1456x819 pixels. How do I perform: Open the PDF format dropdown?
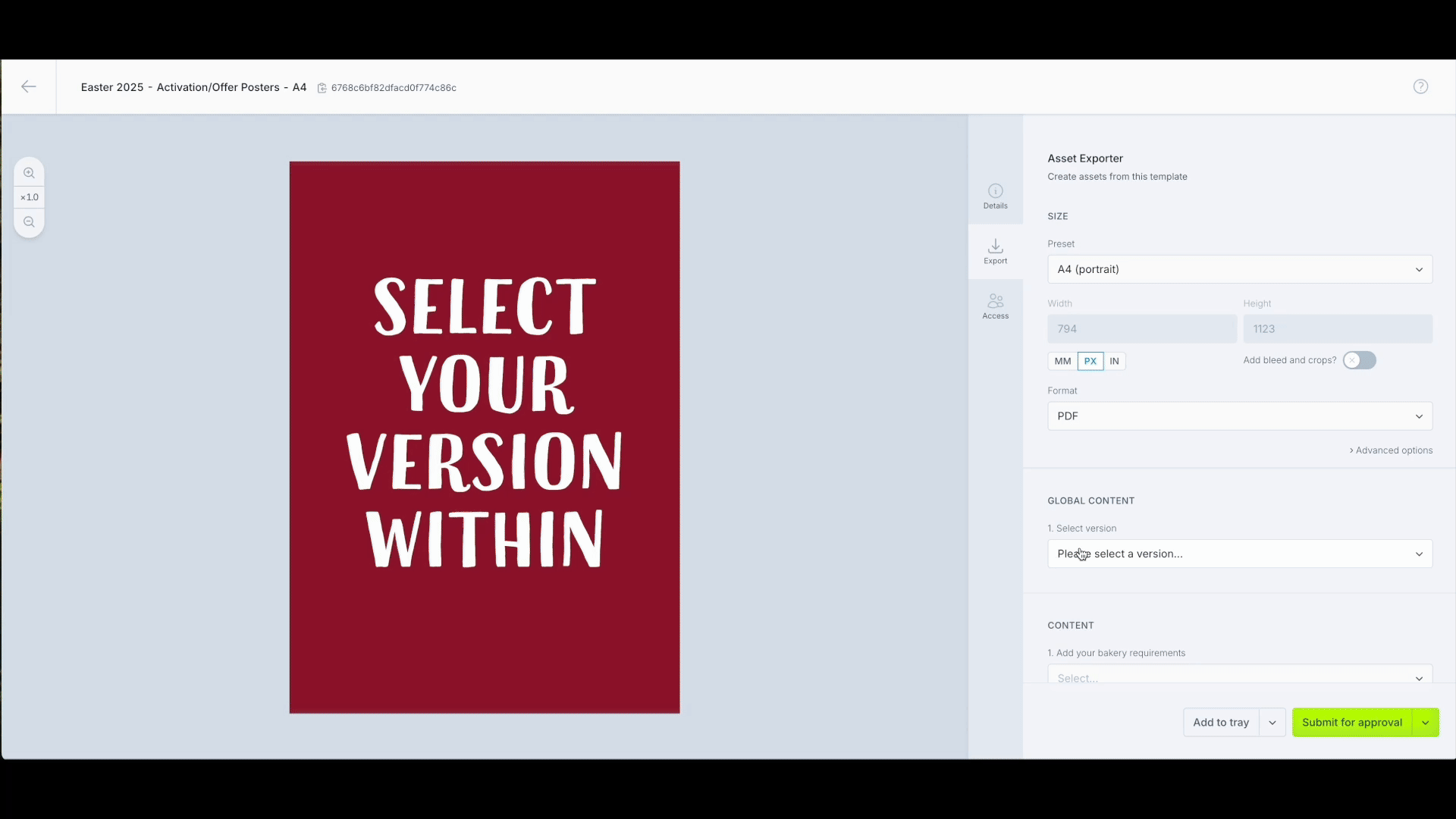pyautogui.click(x=1239, y=416)
